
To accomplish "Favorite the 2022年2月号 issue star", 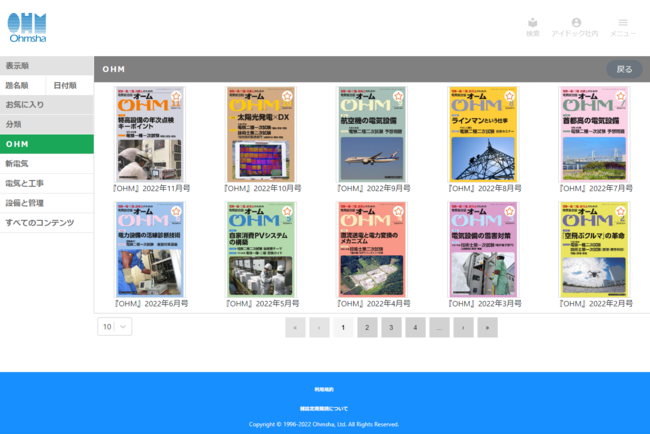I will point(621,211).
